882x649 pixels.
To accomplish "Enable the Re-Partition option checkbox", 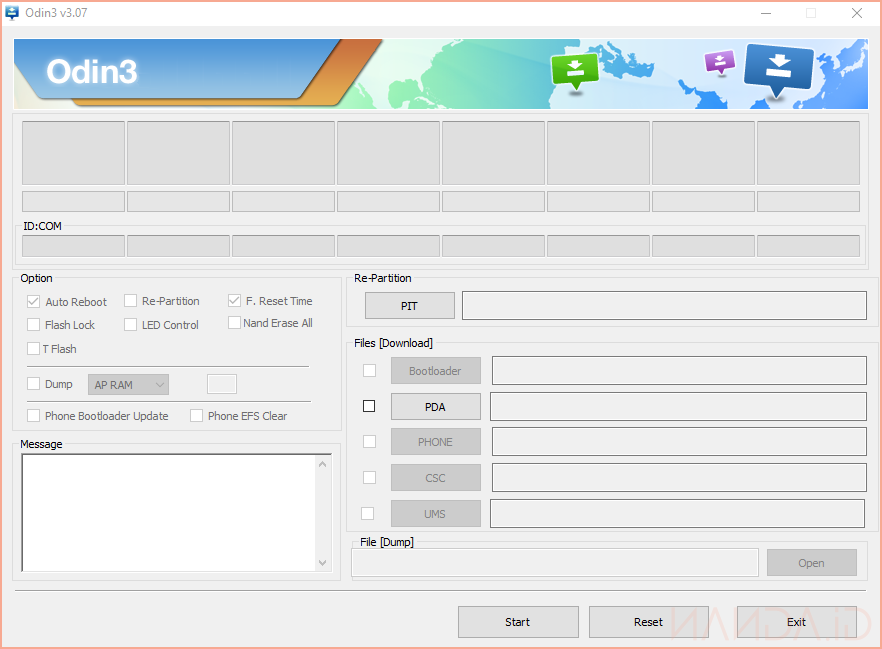I will pyautogui.click(x=131, y=301).
